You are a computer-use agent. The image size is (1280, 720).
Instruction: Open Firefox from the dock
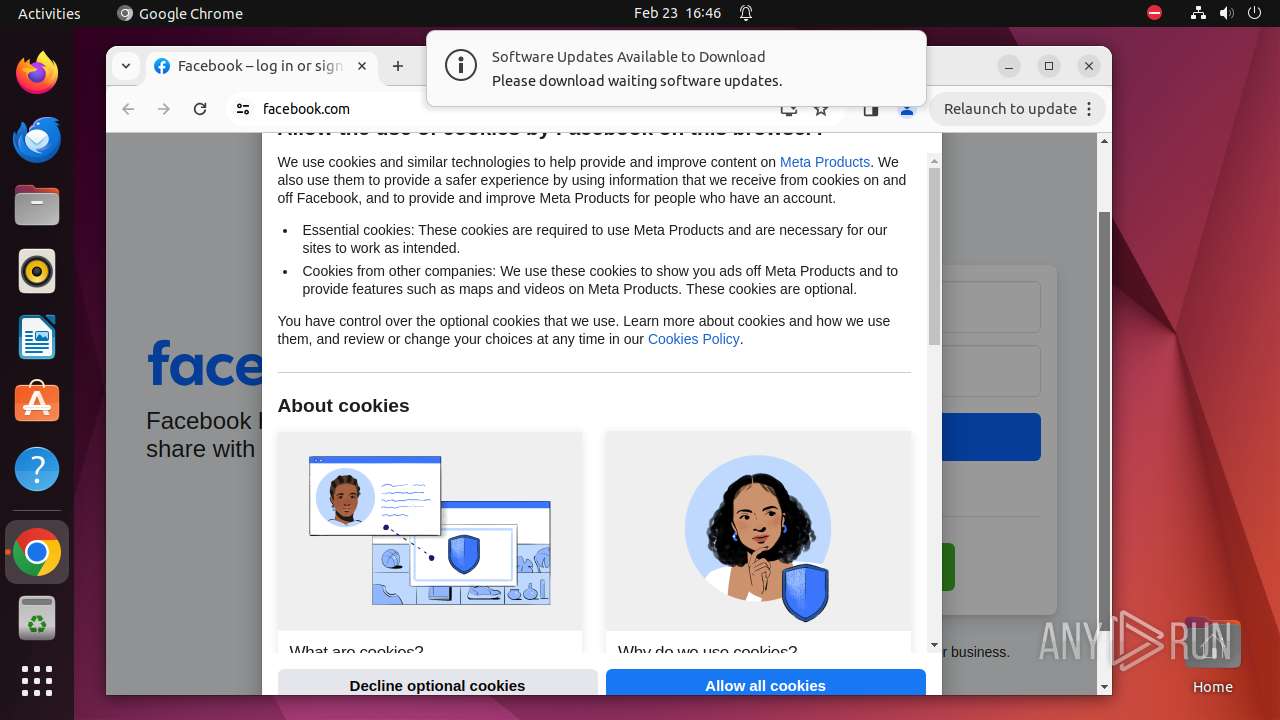37,73
